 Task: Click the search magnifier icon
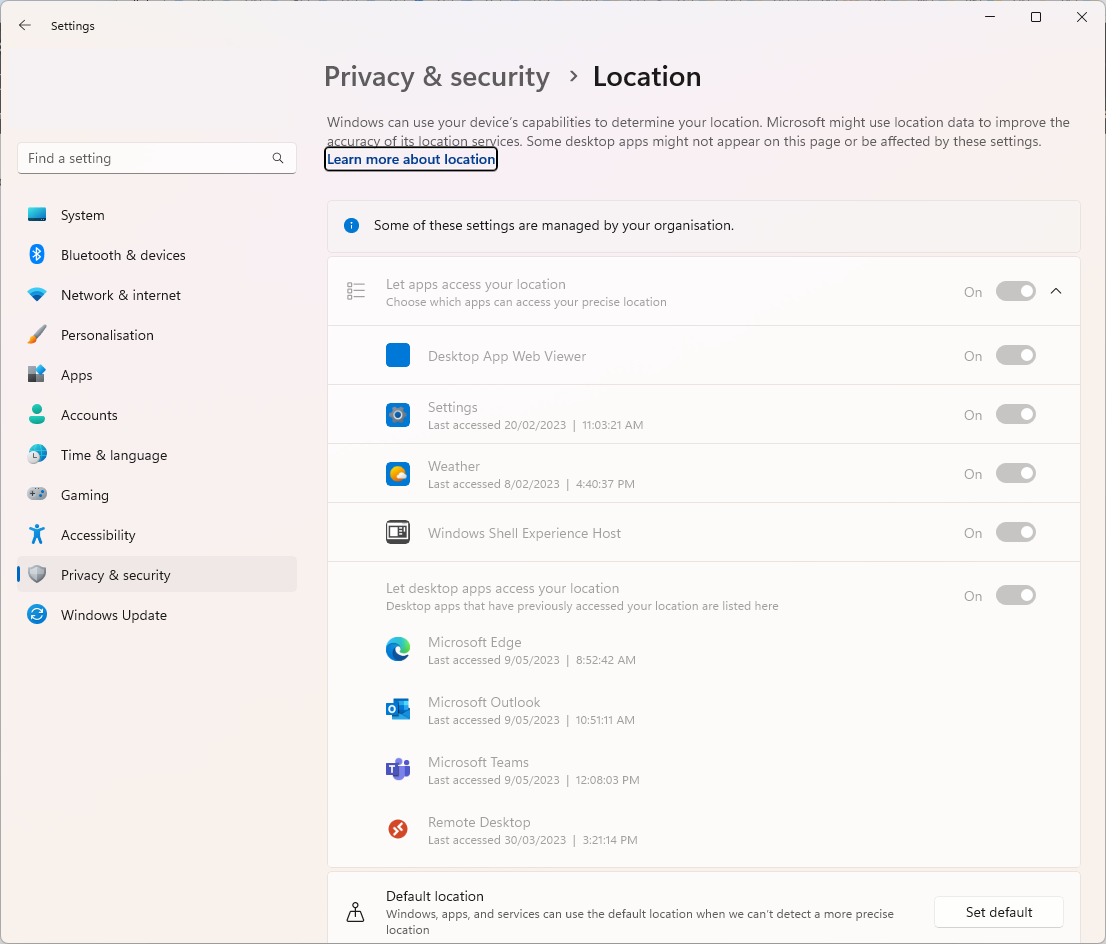pyautogui.click(x=278, y=158)
